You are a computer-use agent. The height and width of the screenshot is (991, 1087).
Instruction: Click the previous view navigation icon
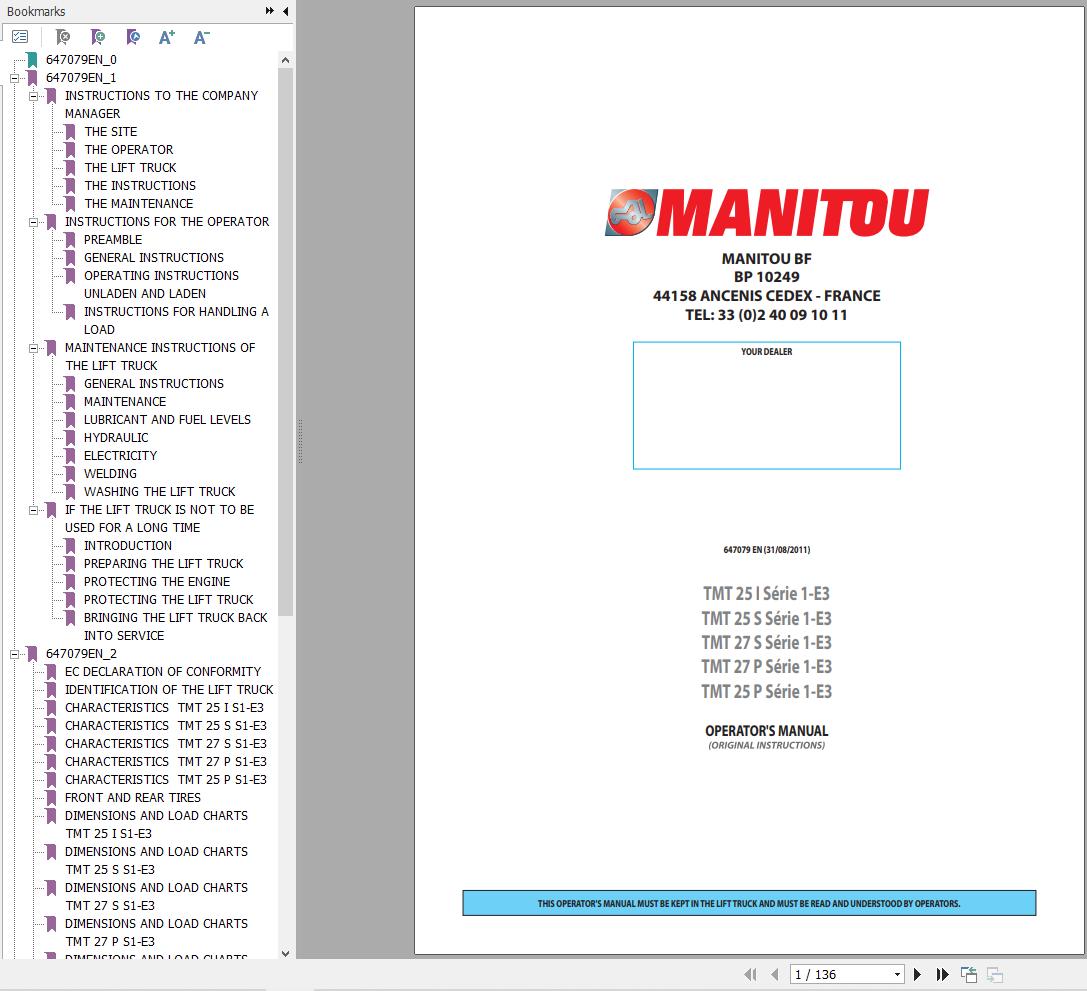[x=968, y=974]
